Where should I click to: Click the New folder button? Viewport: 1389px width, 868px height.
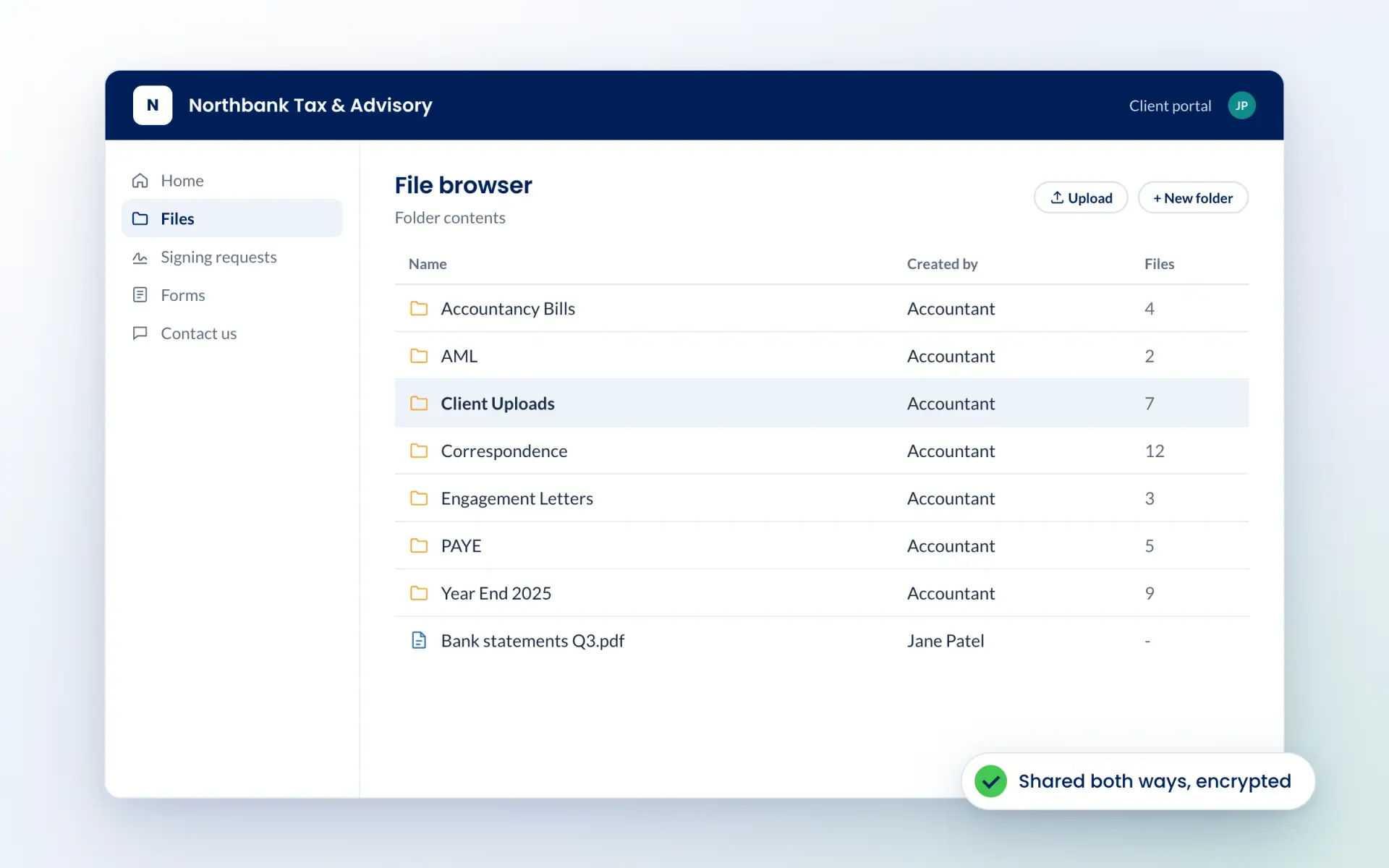(1193, 197)
